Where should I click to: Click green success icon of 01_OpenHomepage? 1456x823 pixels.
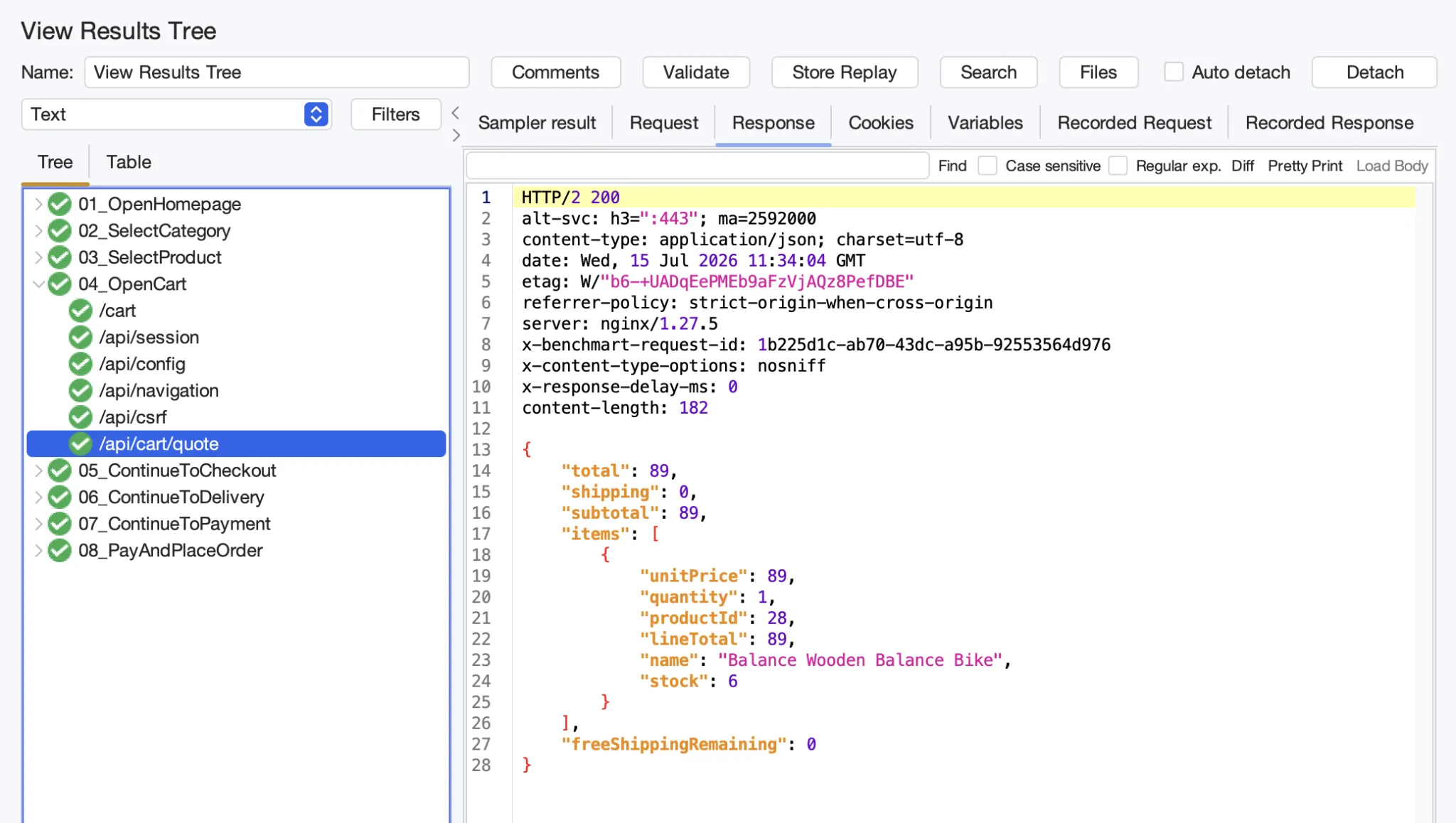[60, 204]
